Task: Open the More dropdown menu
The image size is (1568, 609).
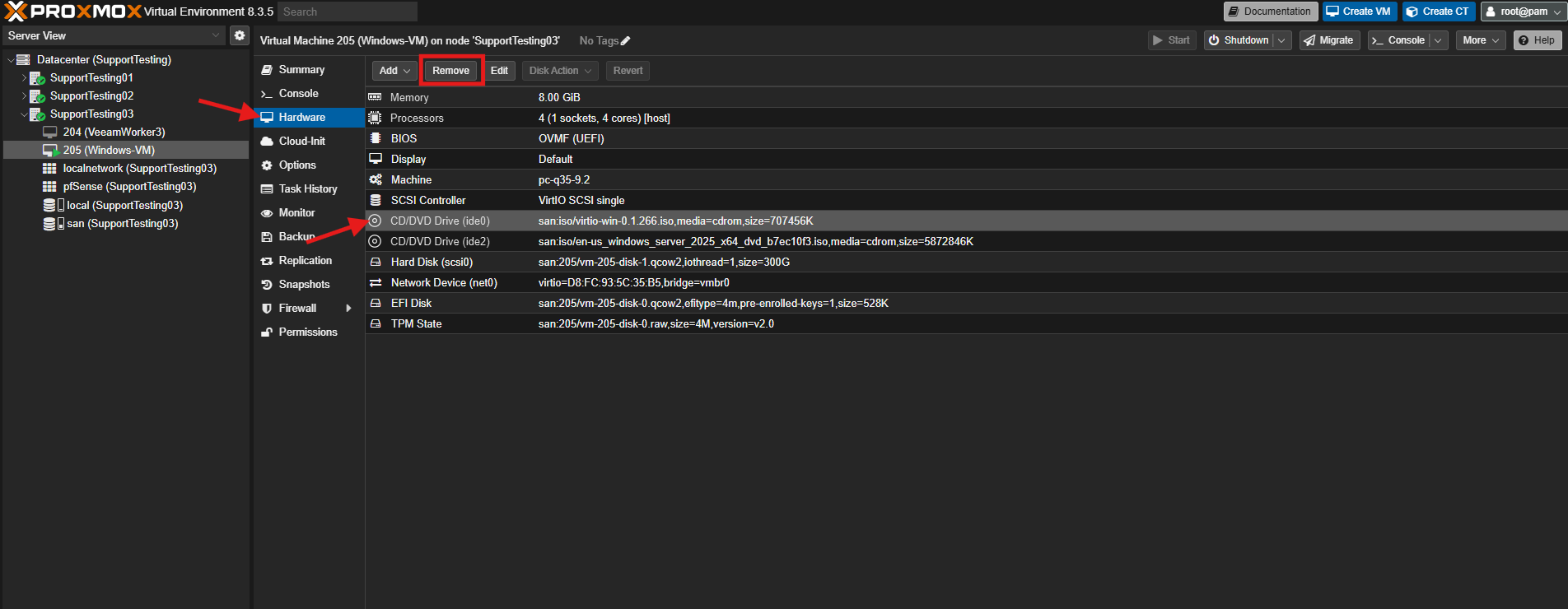Action: (1481, 40)
